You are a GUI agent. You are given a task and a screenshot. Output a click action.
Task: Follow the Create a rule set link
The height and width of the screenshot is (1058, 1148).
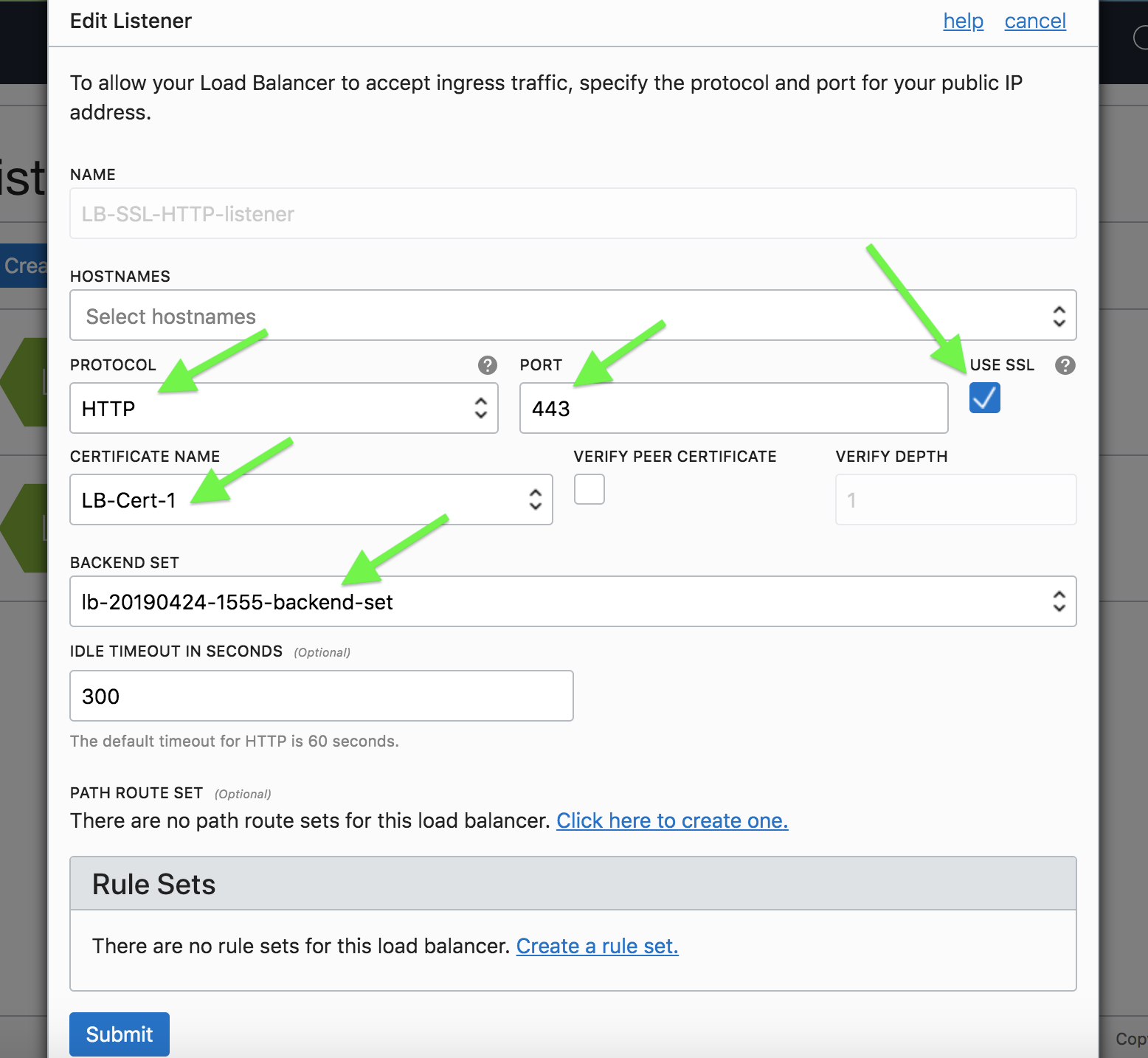click(x=597, y=946)
